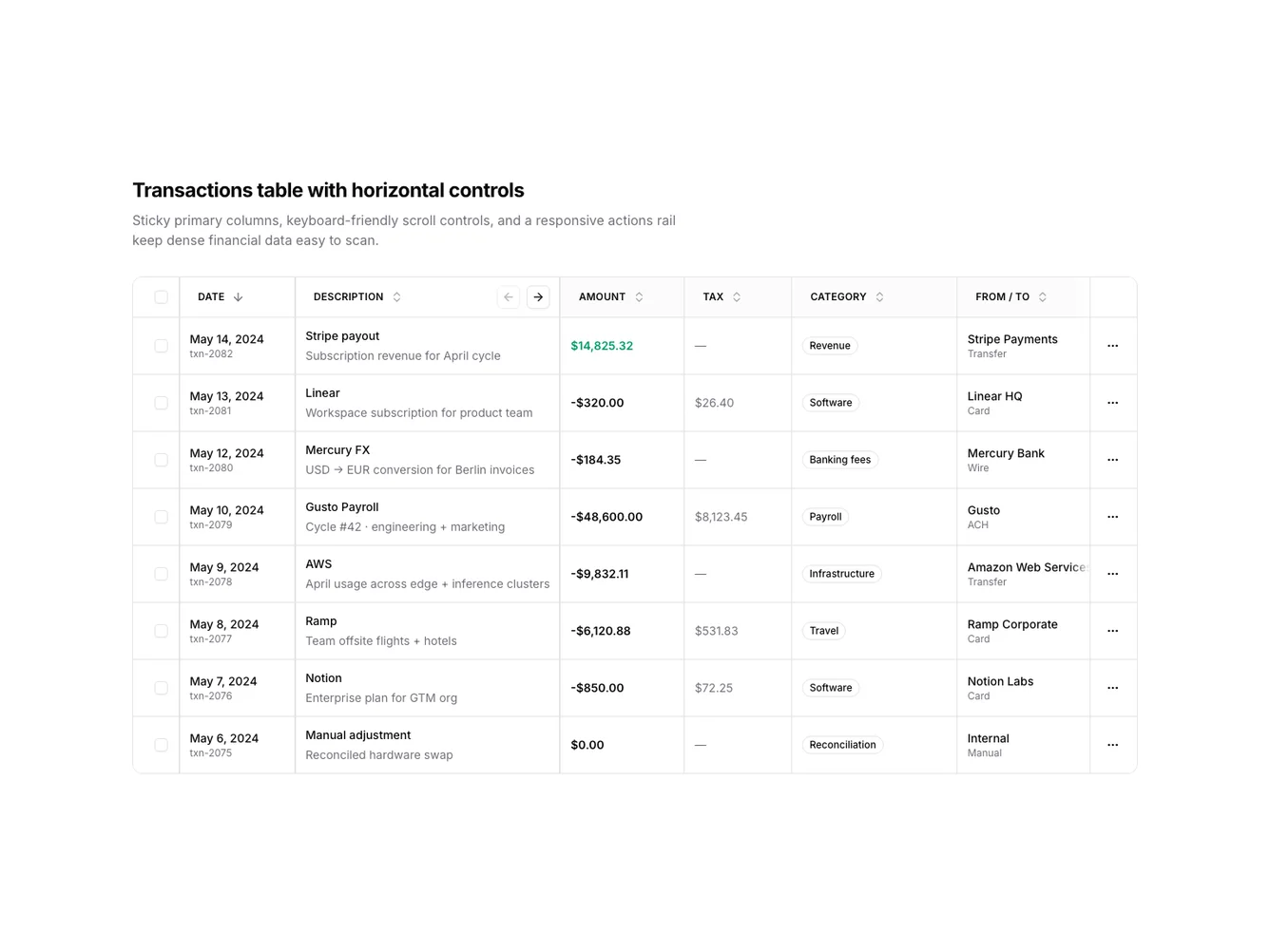
Task: Toggle the select-all checkbox in the header
Action: pyautogui.click(x=161, y=296)
